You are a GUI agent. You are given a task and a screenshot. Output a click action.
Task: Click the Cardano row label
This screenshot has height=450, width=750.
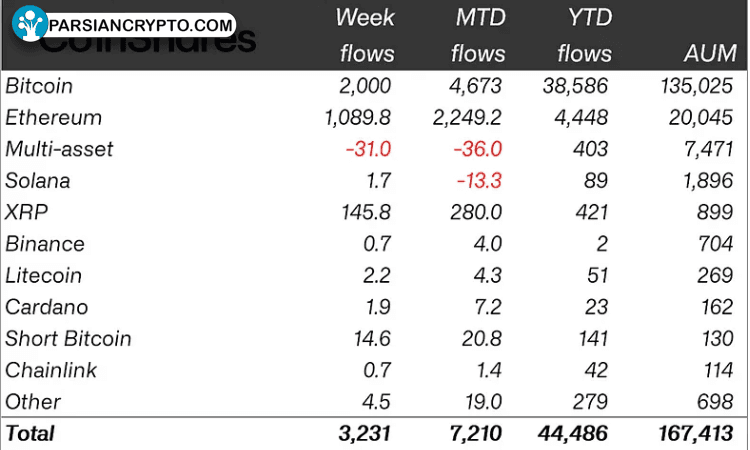pyautogui.click(x=47, y=307)
